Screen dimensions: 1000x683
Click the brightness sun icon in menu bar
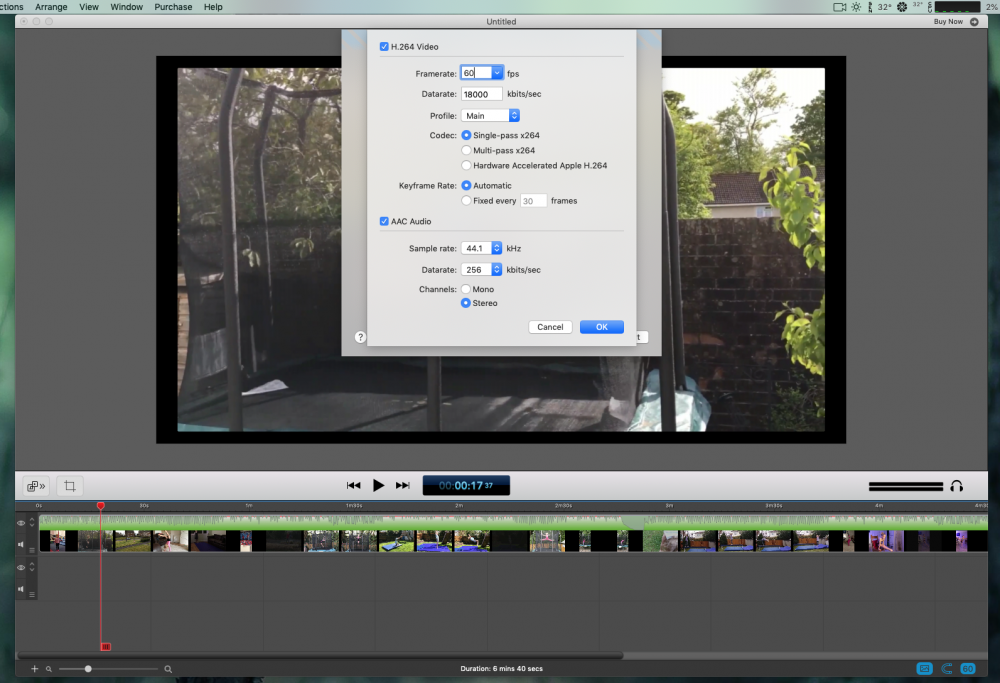[x=856, y=7]
